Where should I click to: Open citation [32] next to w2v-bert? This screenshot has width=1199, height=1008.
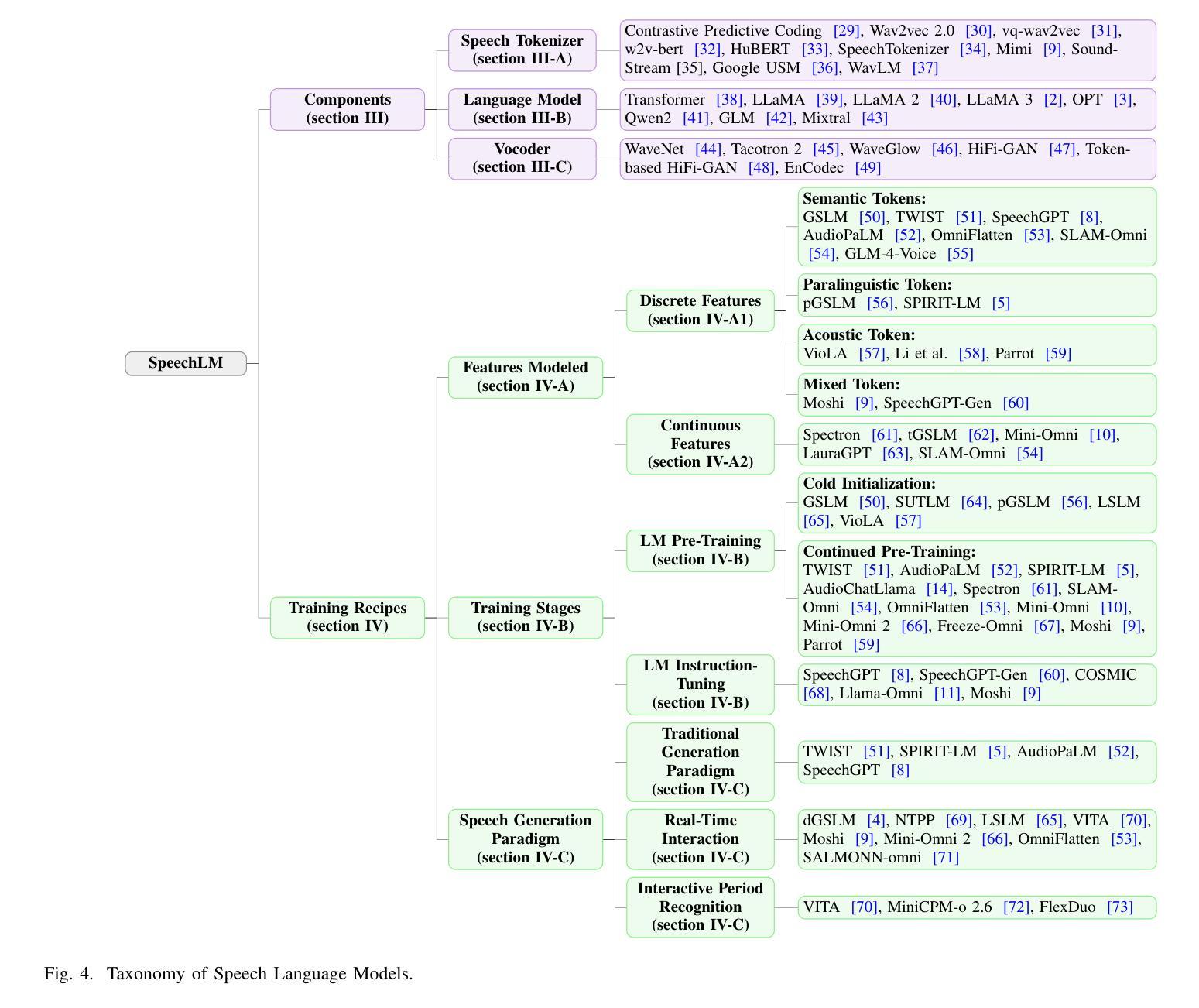[707, 50]
